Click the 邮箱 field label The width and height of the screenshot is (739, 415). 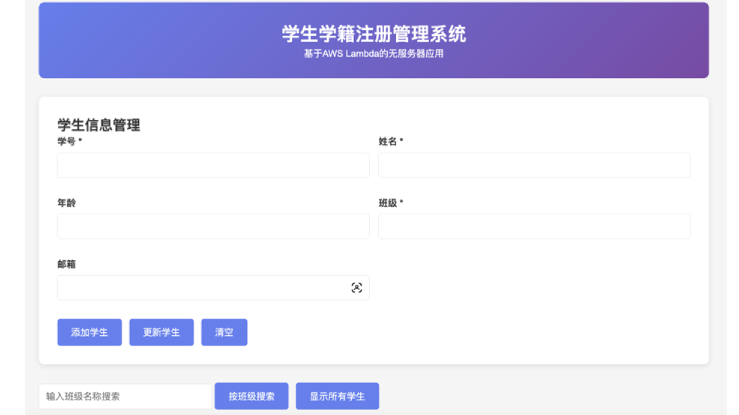pos(67,264)
